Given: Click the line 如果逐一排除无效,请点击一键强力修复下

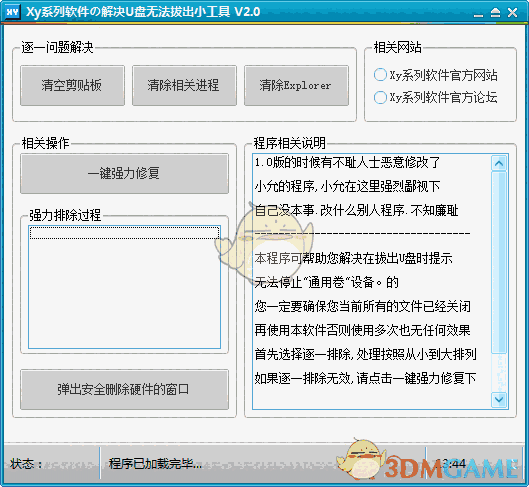Looking at the screenshot, I should 365,378.
